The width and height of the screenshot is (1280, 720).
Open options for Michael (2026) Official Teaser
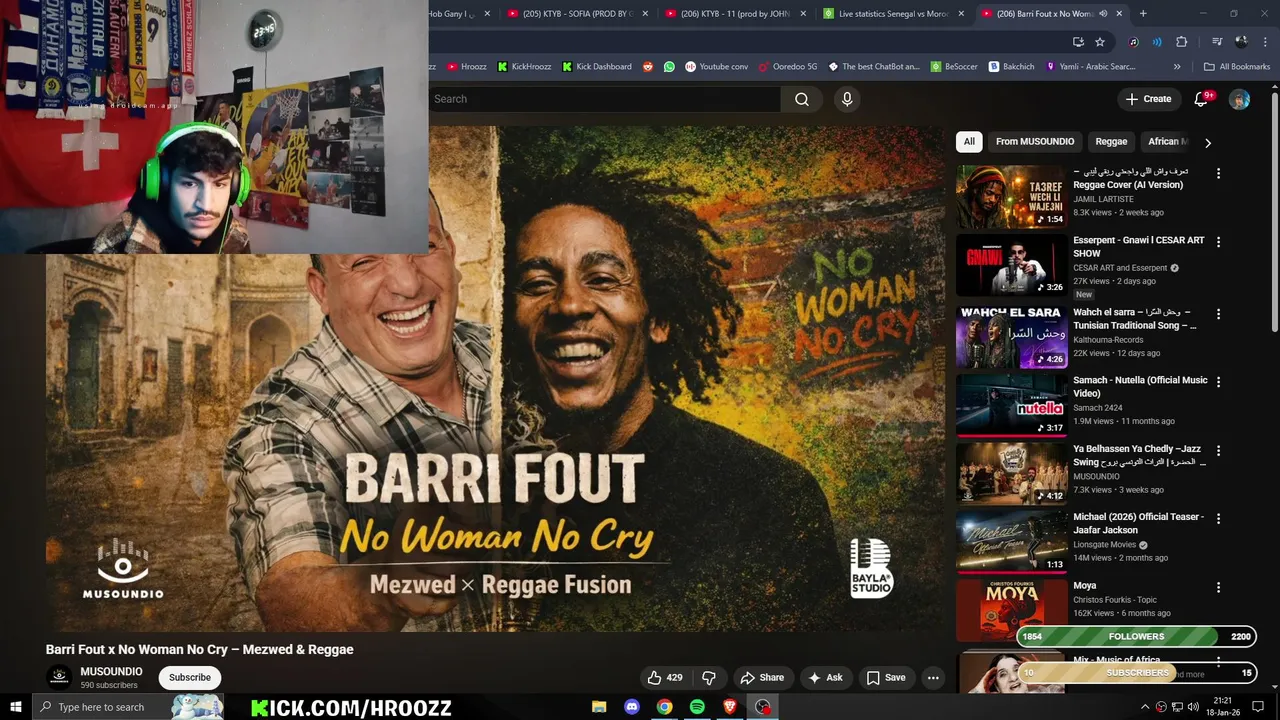1218,518
